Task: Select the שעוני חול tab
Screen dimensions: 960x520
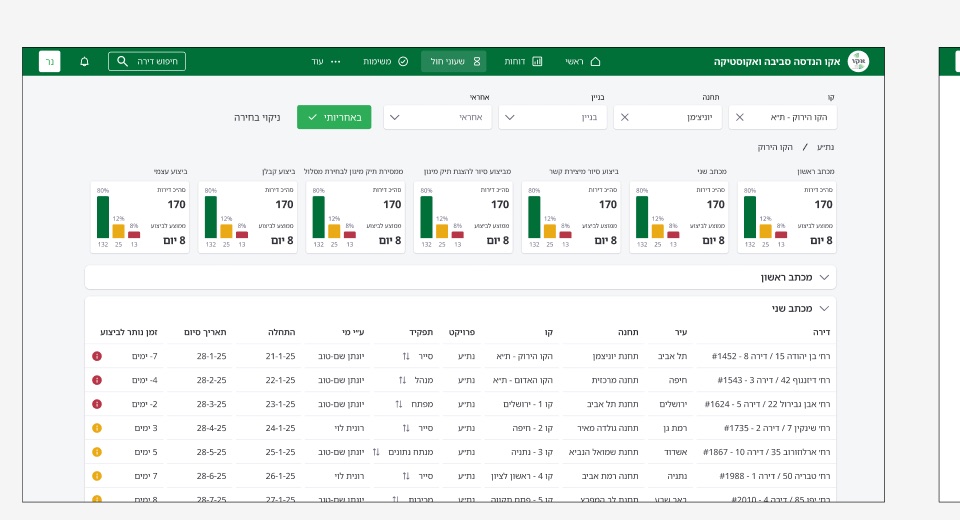Action: tap(454, 61)
